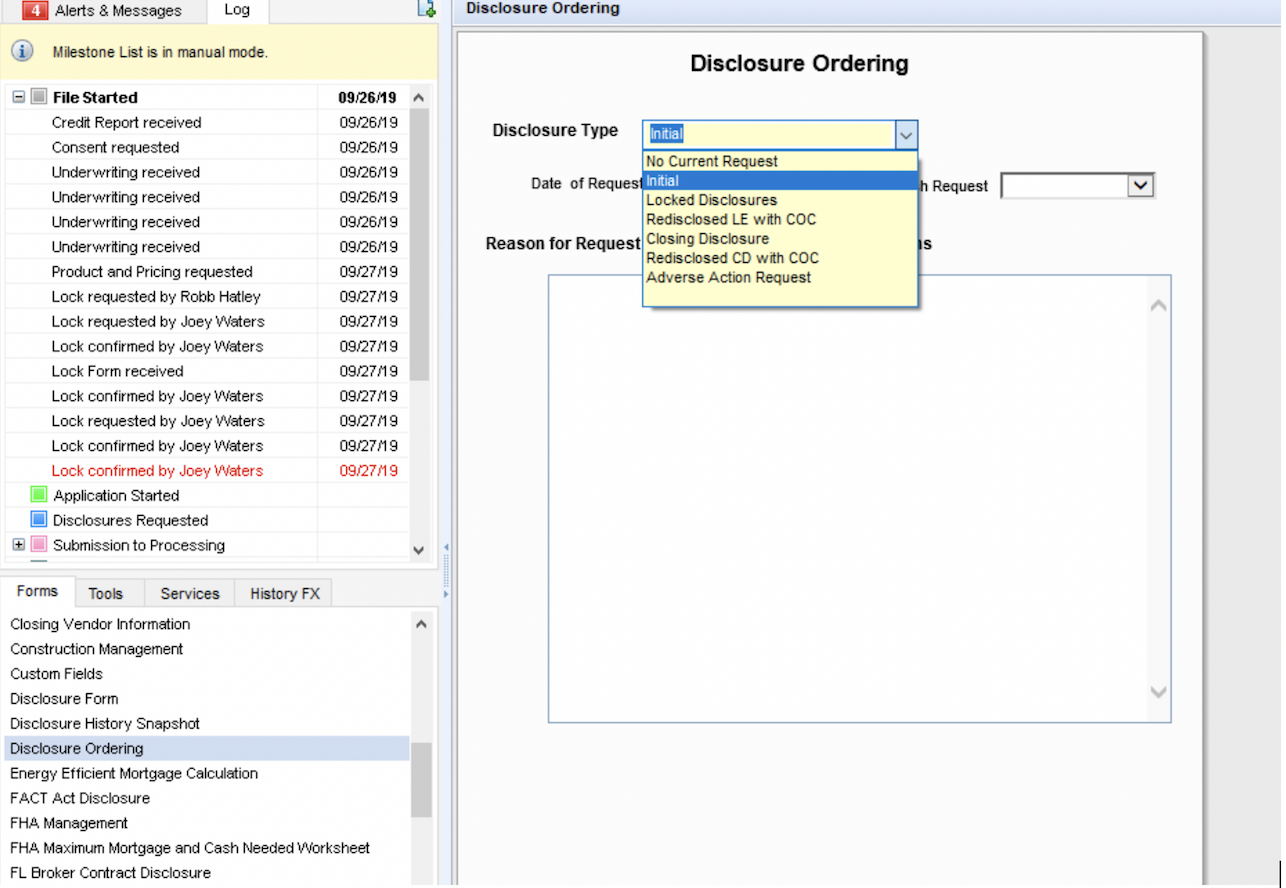The width and height of the screenshot is (1286, 888).
Task: Select Lock requested by Robb Hatley
Action: point(207,296)
